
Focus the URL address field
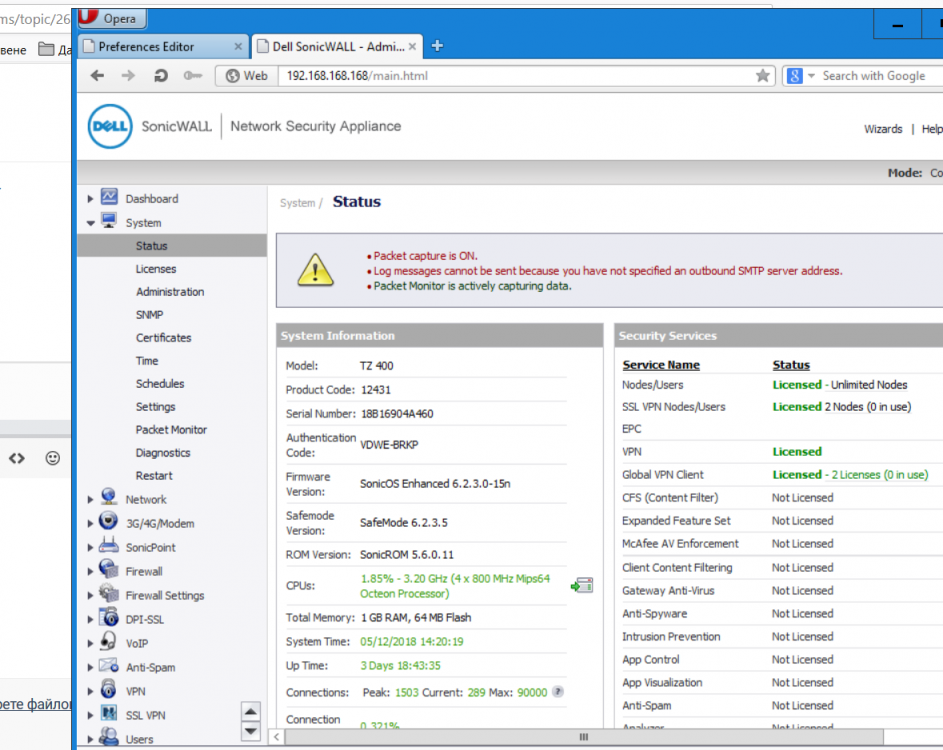[517, 76]
